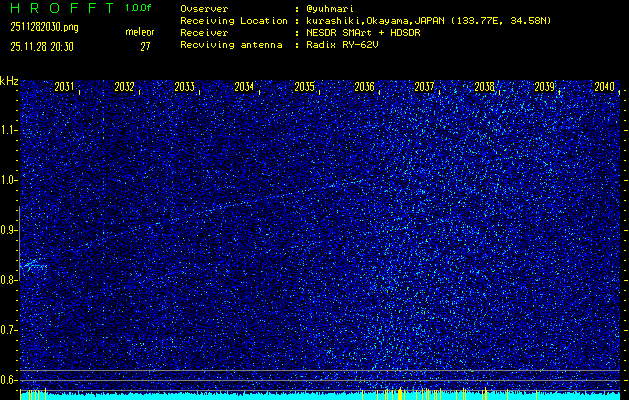Select the yellow meteor label
Screen dimensions: 629x400
(140, 32)
